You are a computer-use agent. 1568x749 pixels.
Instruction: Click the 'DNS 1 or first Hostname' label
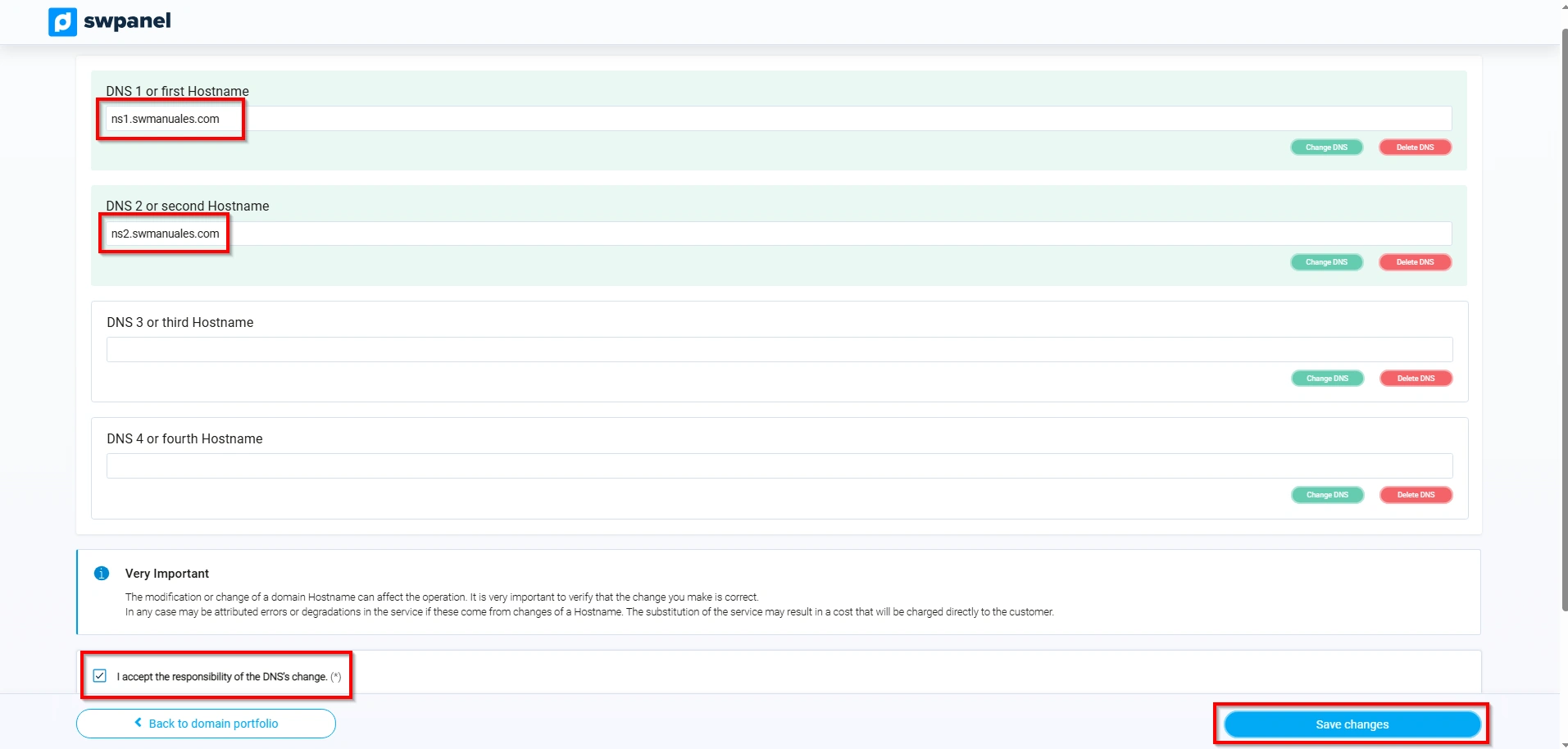[x=177, y=91]
